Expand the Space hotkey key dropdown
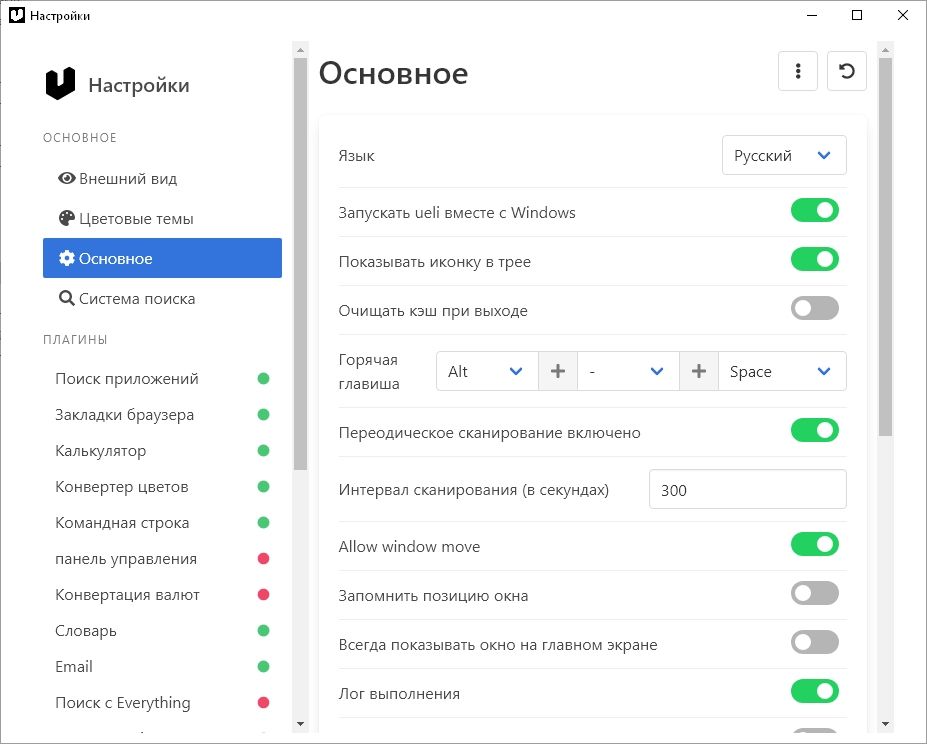Screen dimensions: 927x744 point(782,372)
